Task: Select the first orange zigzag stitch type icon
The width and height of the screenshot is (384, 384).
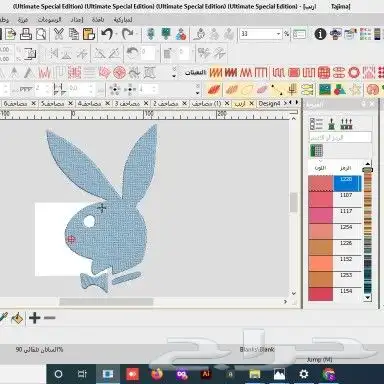Action: point(215,72)
